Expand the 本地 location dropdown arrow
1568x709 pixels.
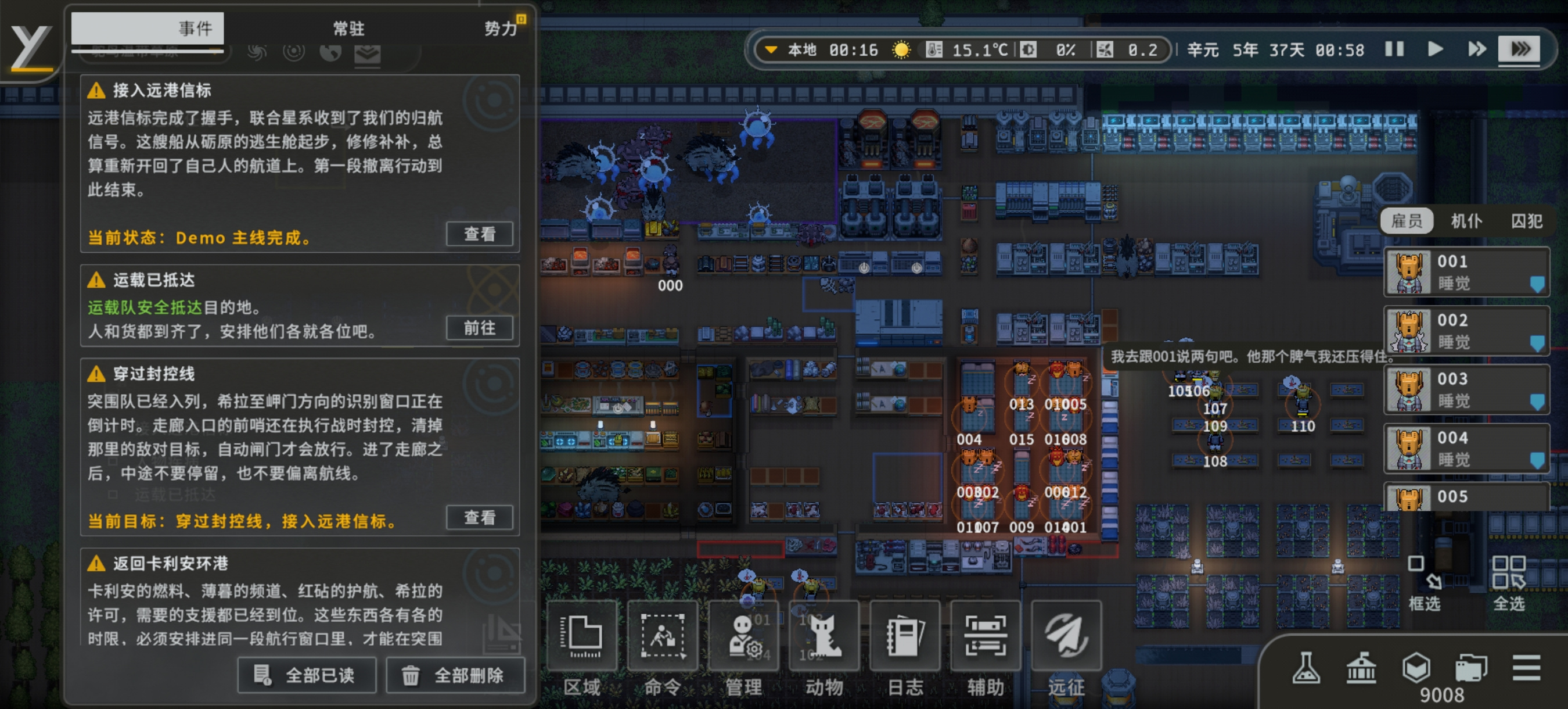771,49
